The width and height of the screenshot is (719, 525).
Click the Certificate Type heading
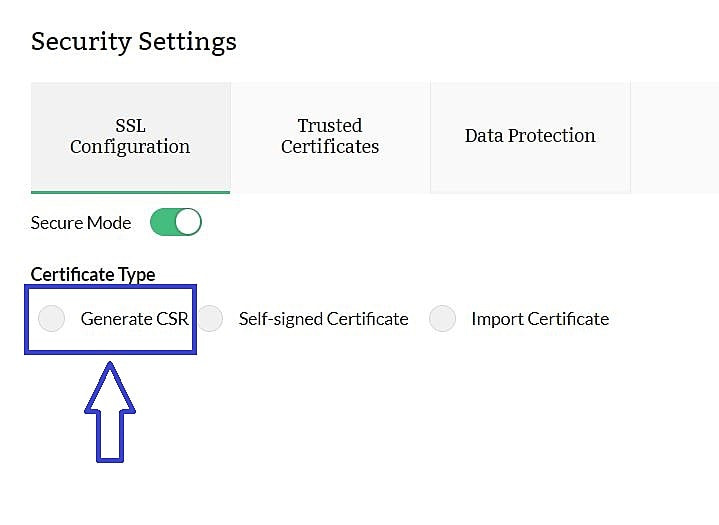coord(93,274)
